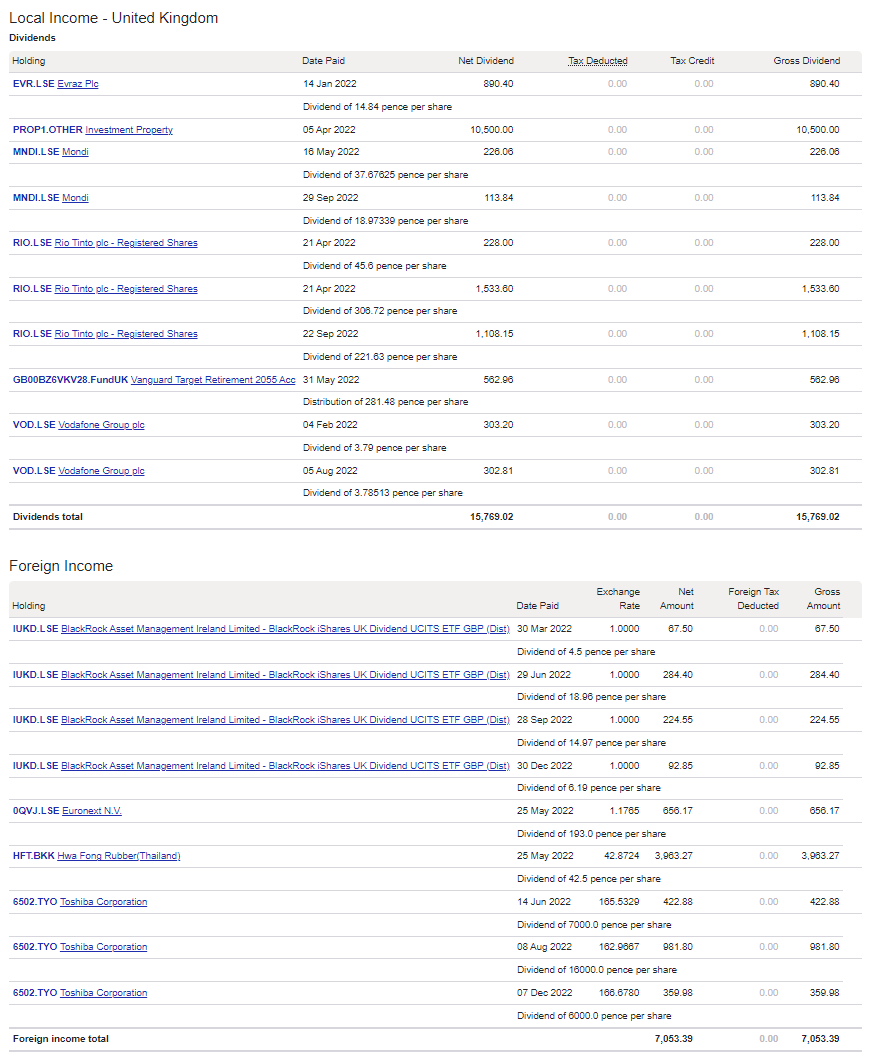Viewport: 873px width, 1056px height.
Task: Open the iShares UK Dividend link dated 30 Mar 2022
Action: pos(285,628)
